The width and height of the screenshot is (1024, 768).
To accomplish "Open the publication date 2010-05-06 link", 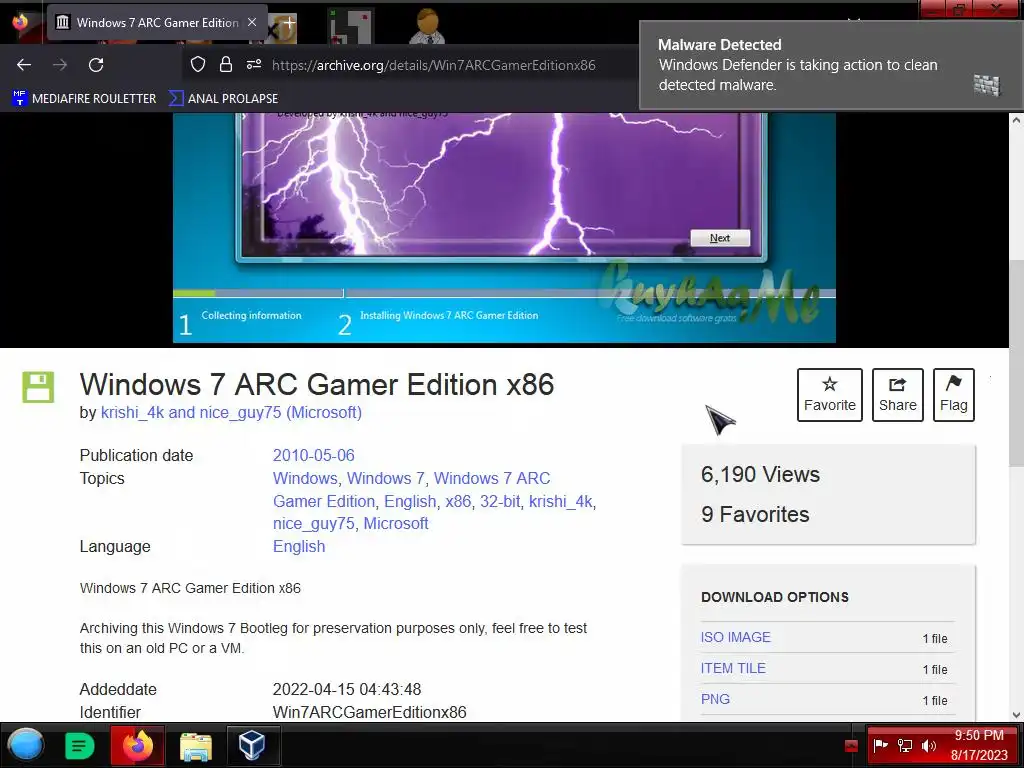I will click(x=313, y=455).
